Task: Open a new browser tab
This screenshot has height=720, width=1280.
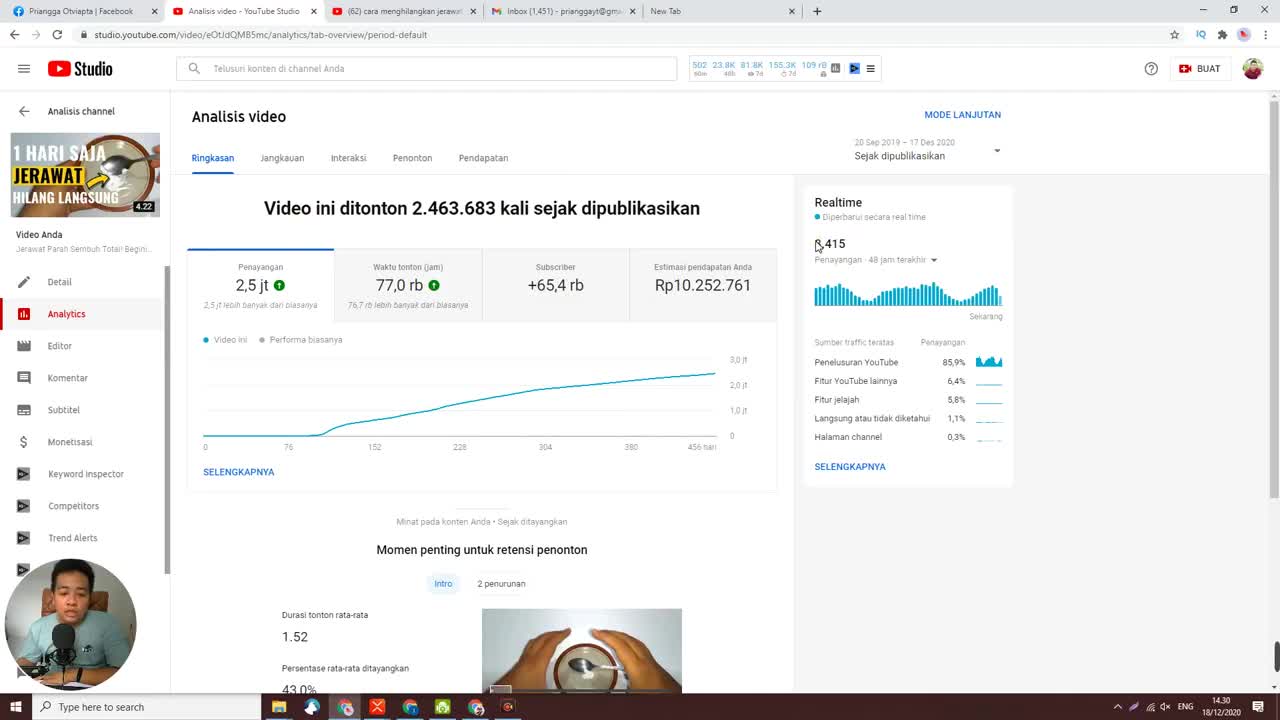Action: 817,11
